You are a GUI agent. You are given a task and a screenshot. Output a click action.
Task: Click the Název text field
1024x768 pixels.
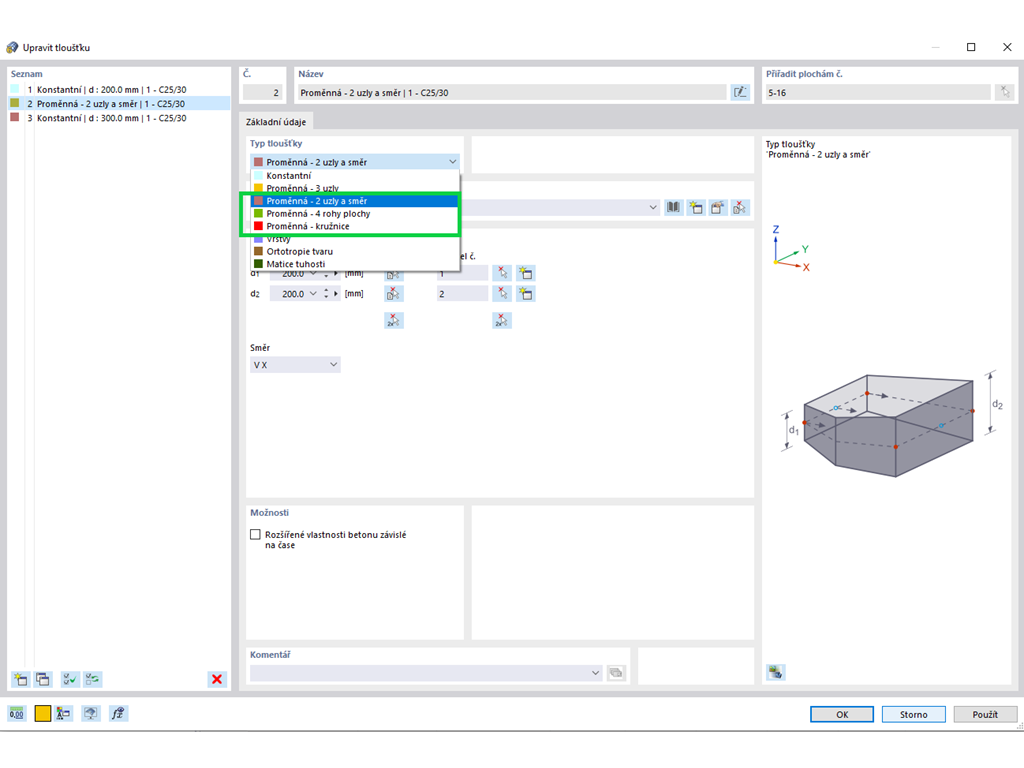[511, 93]
